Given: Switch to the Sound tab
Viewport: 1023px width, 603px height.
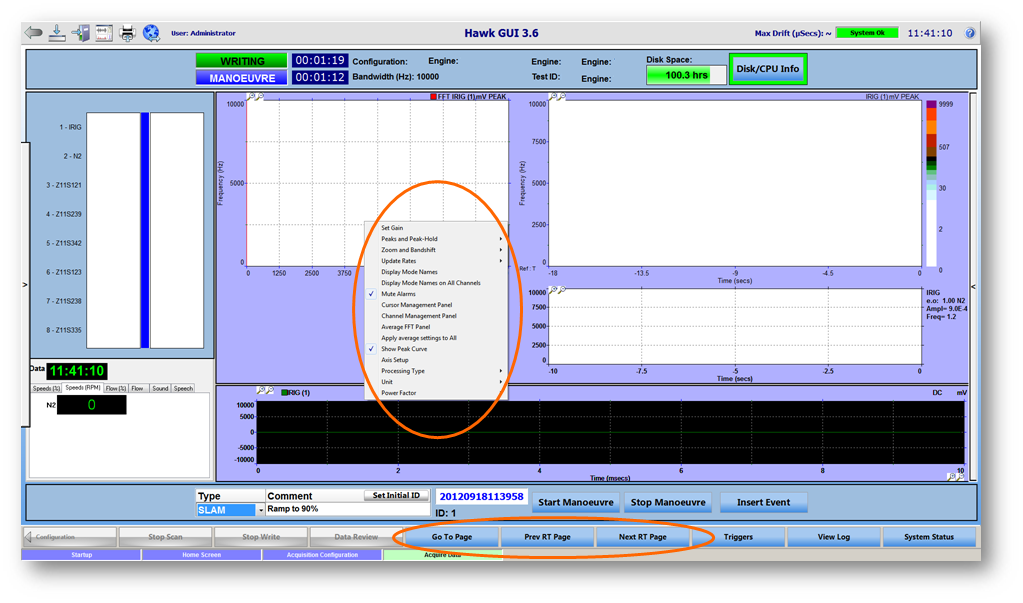Looking at the screenshot, I should click(160, 388).
